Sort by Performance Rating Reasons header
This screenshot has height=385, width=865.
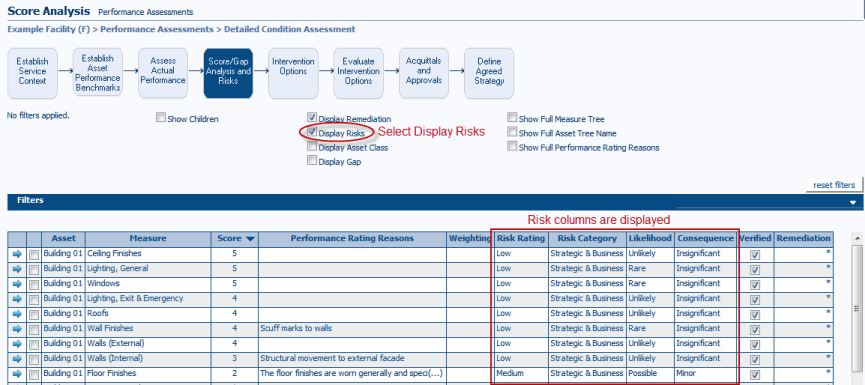352,239
